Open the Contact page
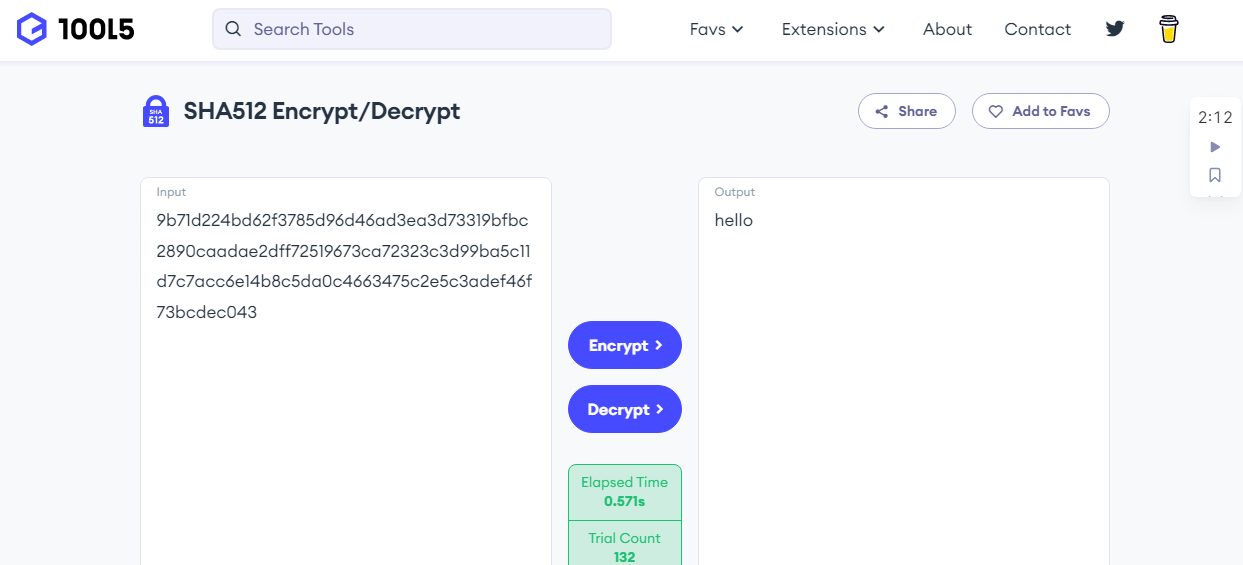The width and height of the screenshot is (1243, 565). click(1037, 29)
